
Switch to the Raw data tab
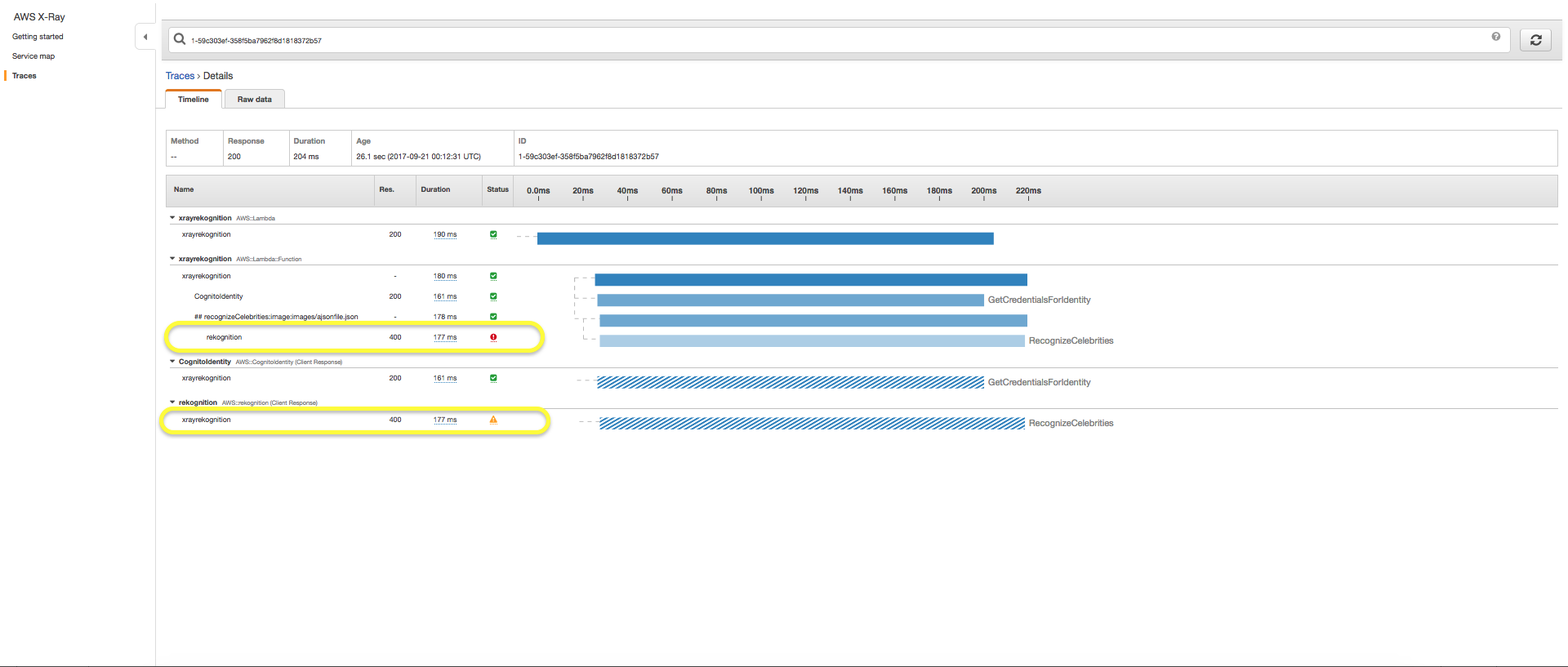click(254, 100)
